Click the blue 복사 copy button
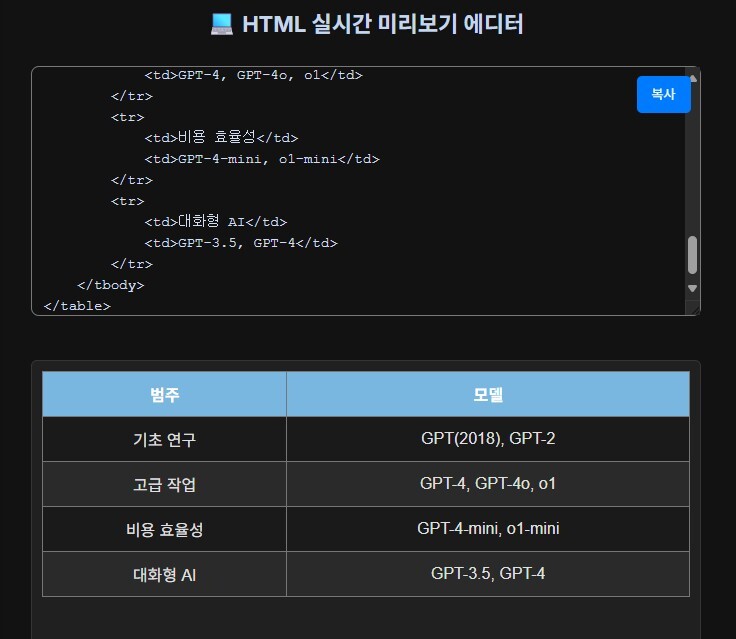The image size is (736, 639). click(663, 94)
